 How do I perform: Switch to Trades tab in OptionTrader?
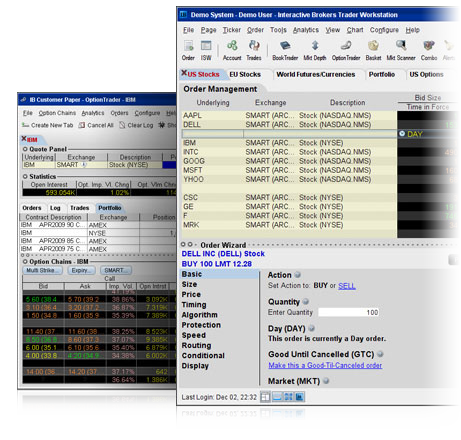pos(79,208)
